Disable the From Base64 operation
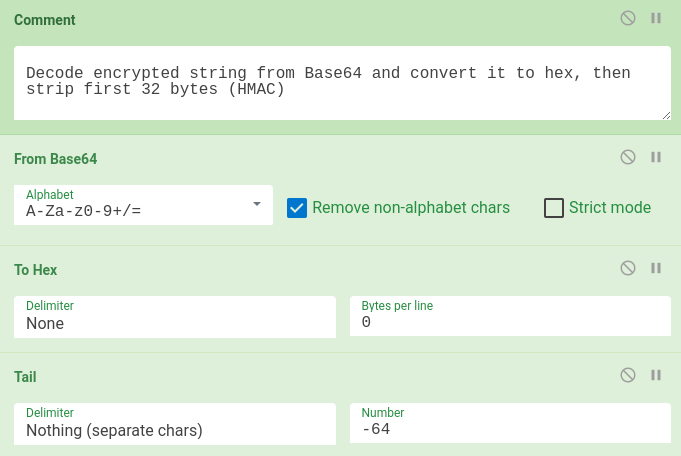The image size is (681, 456). click(x=628, y=157)
